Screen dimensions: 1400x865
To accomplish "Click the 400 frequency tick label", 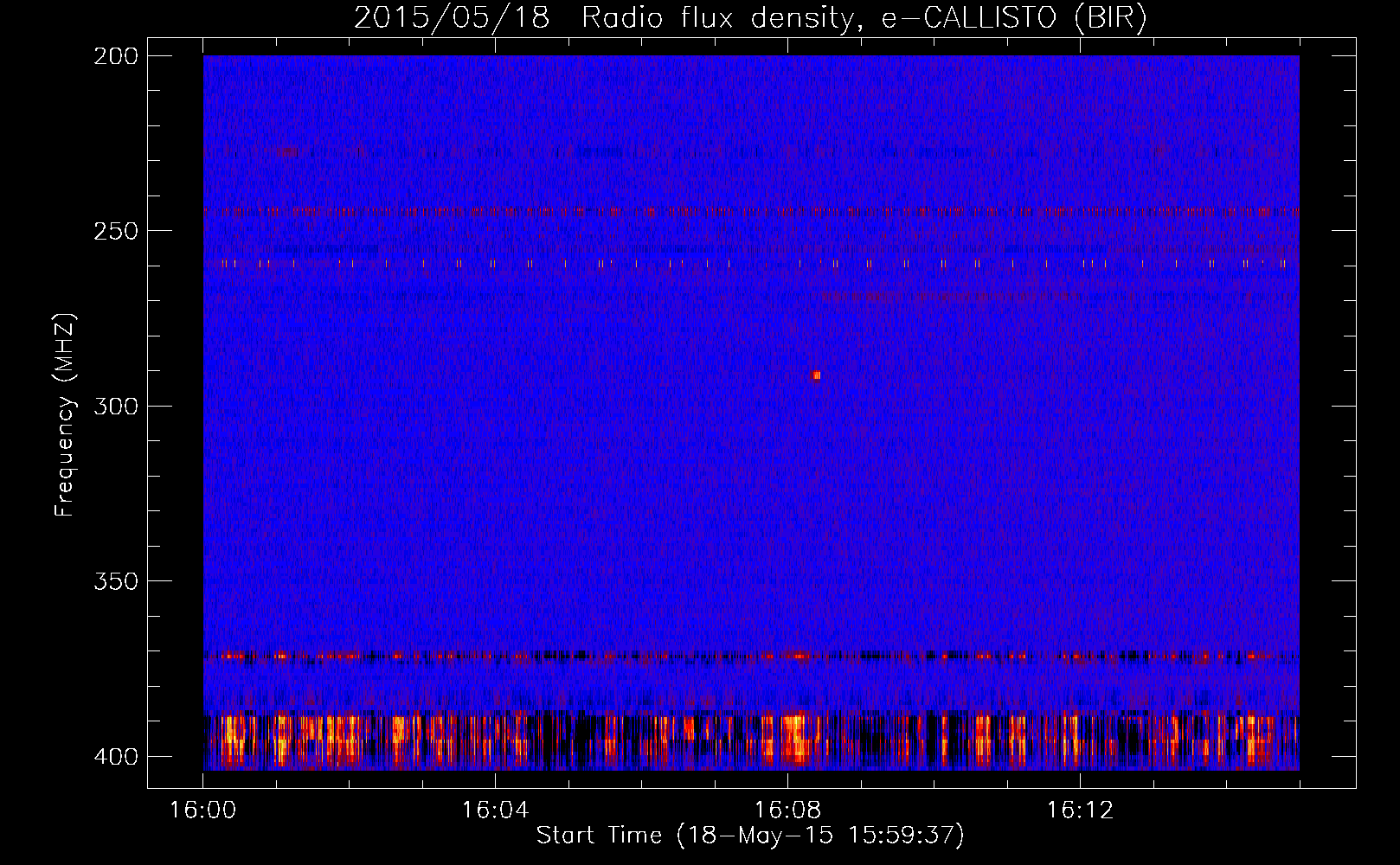I will point(116,757).
